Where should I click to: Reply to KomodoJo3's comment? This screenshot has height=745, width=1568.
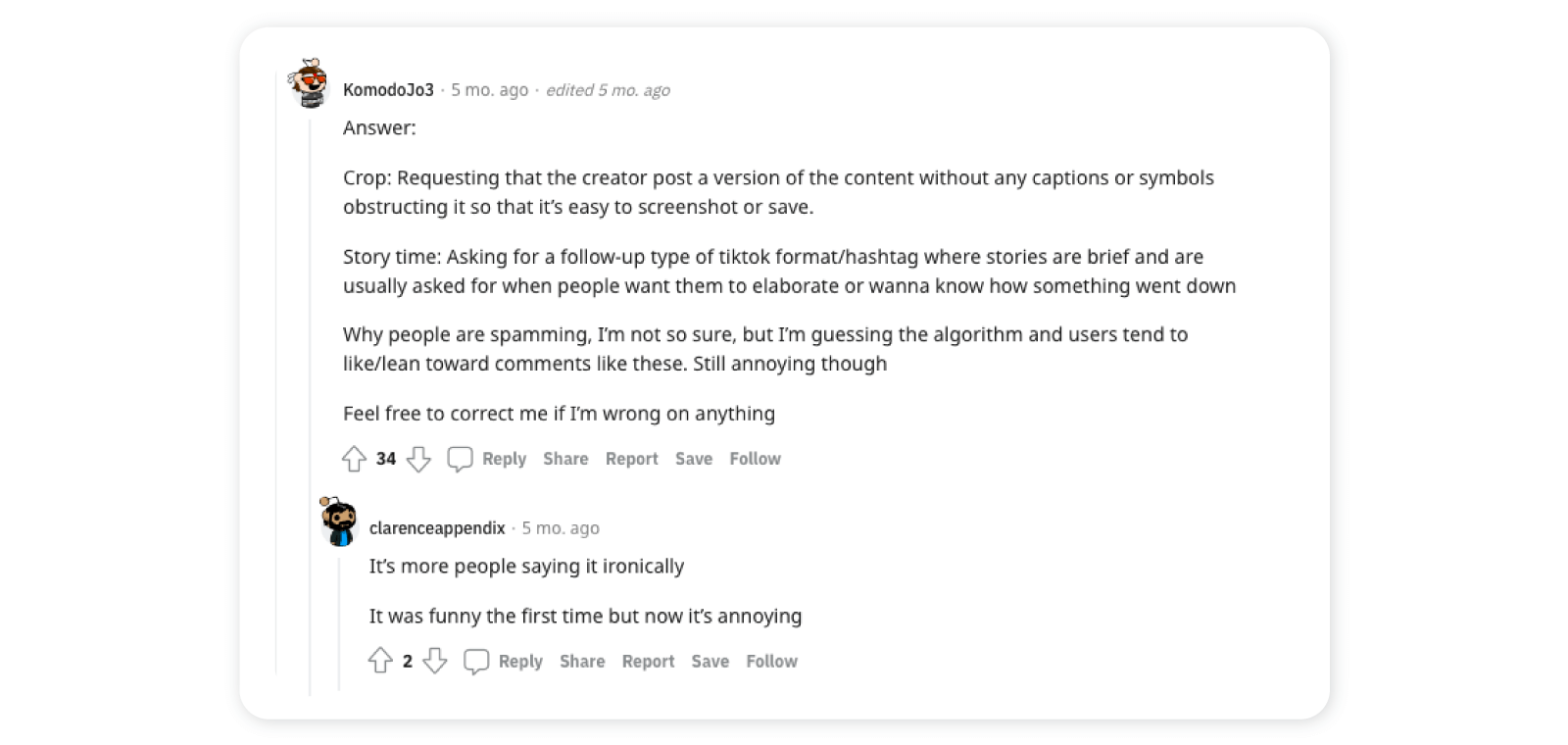(504, 458)
